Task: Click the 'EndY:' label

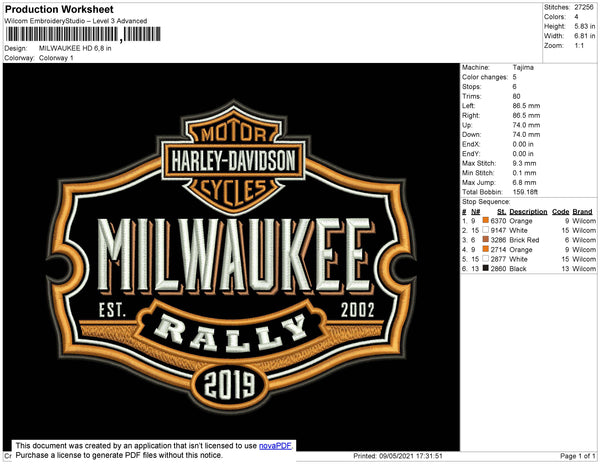Action: (x=471, y=153)
